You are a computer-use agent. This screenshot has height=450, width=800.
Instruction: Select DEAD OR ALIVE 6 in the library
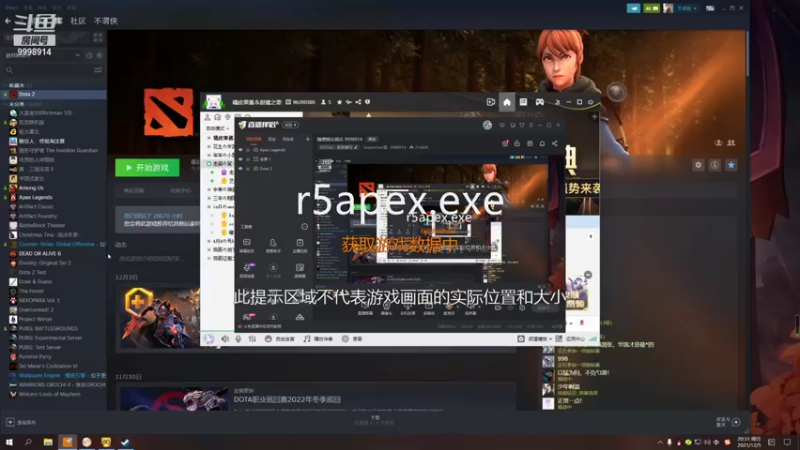[54, 254]
